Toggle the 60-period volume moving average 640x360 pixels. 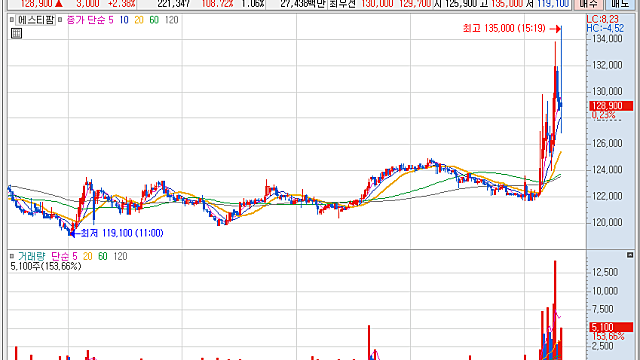pyautogui.click(x=102, y=256)
